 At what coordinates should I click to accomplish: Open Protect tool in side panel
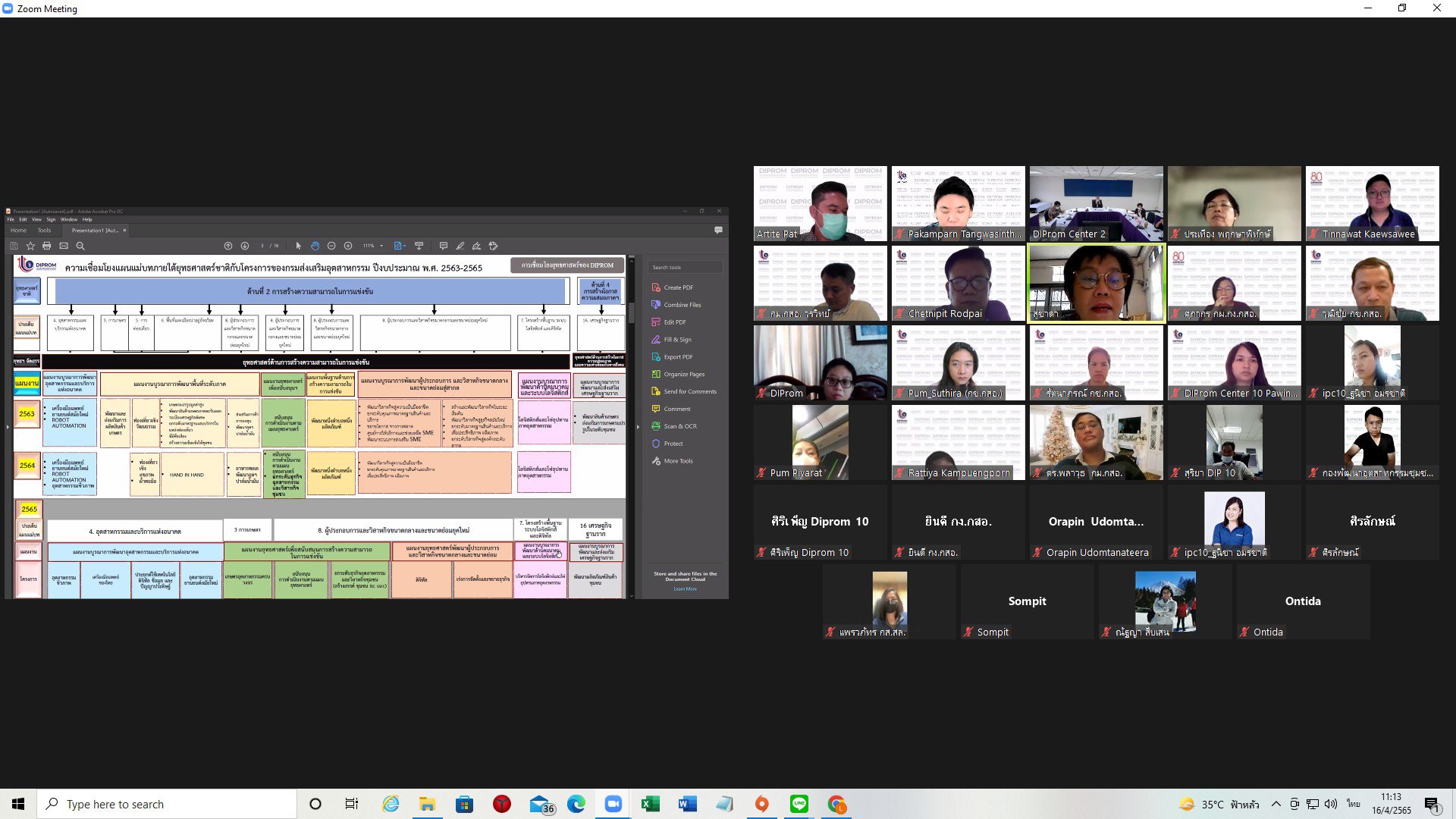pos(667,444)
